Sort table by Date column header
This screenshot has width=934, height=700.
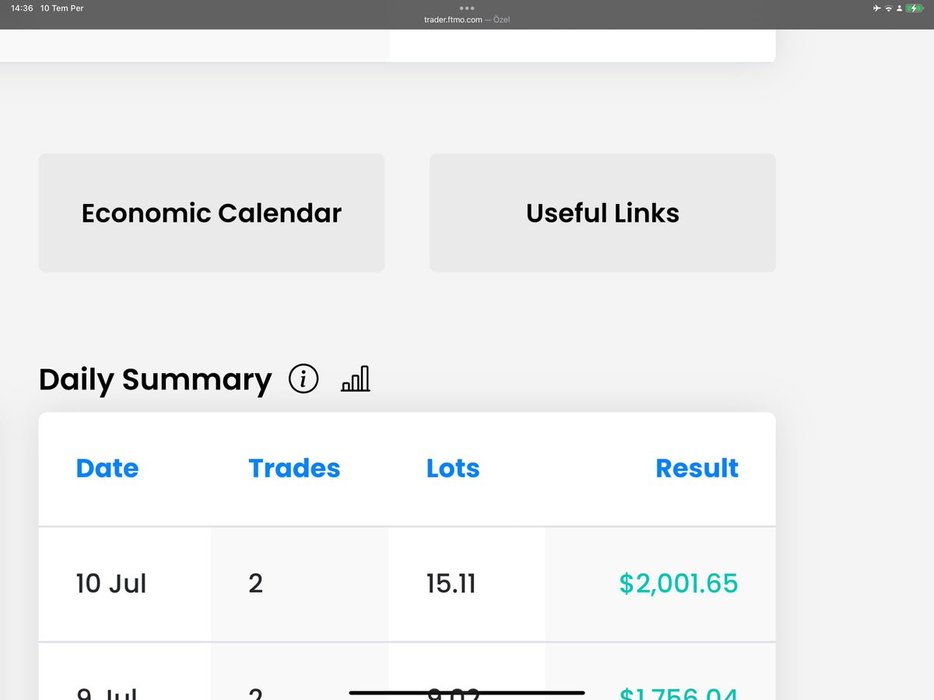click(x=107, y=468)
